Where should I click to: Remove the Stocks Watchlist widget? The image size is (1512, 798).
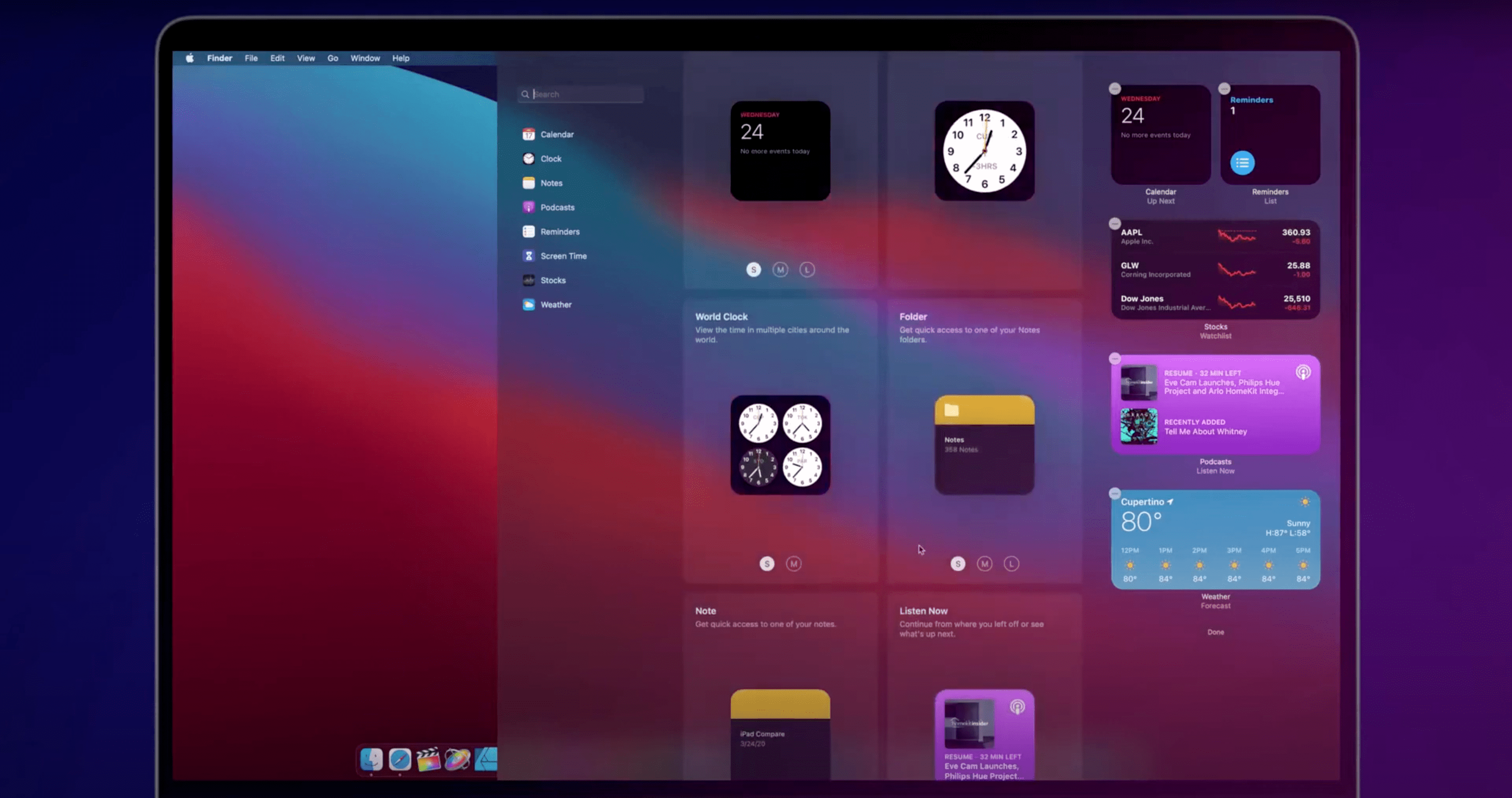coord(1114,224)
